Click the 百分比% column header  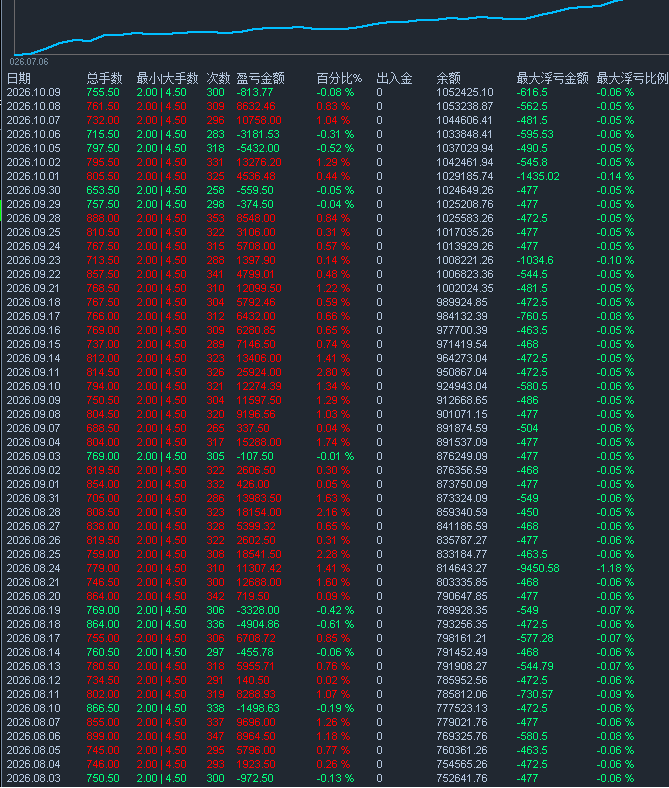[339, 78]
